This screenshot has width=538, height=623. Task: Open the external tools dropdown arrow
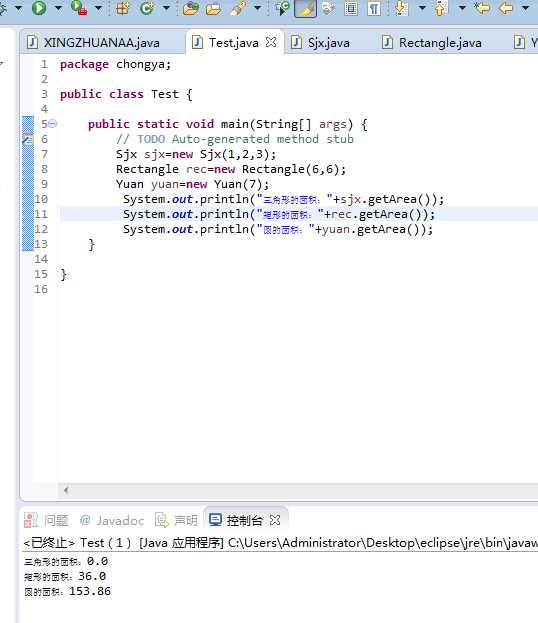99,8
